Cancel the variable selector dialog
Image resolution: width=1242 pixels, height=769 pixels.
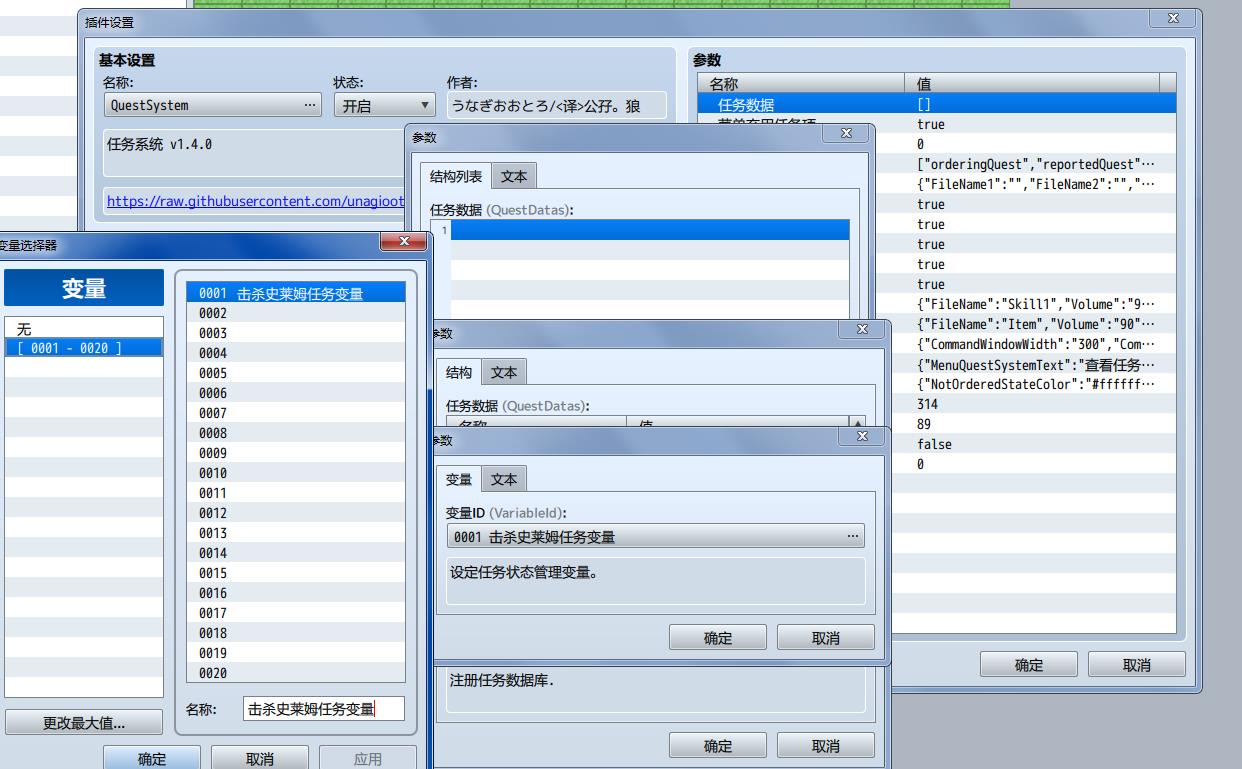260,758
